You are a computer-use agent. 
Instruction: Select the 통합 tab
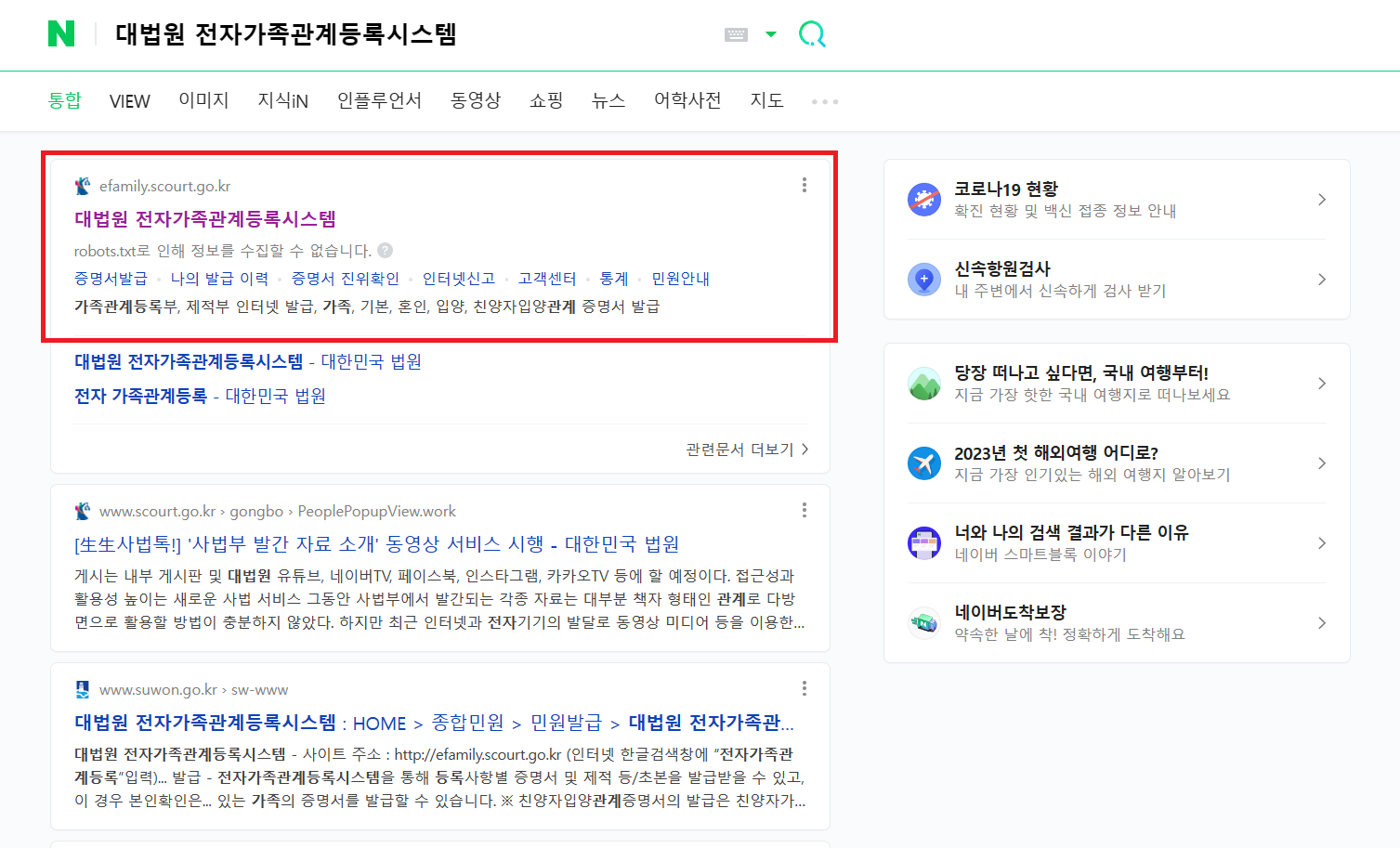(x=65, y=100)
